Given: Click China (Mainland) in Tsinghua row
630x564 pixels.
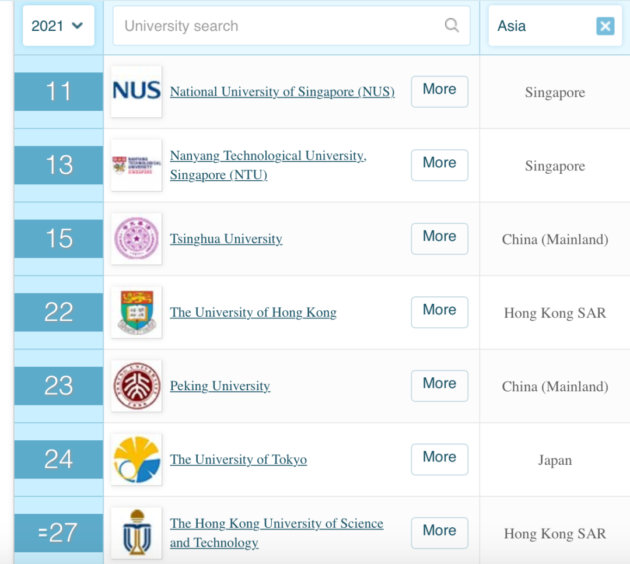Looking at the screenshot, I should [555, 239].
